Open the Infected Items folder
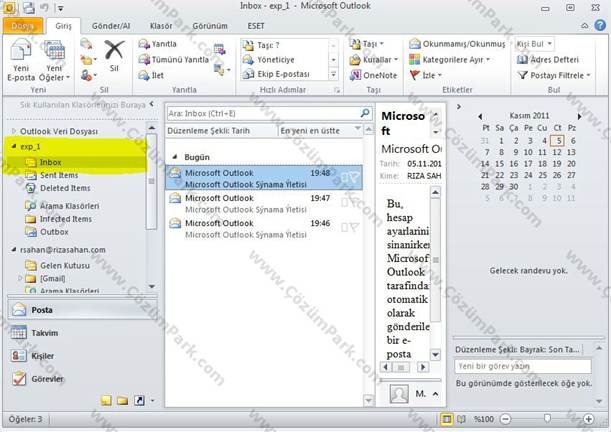Screen dimensions: 611x432 (65, 219)
